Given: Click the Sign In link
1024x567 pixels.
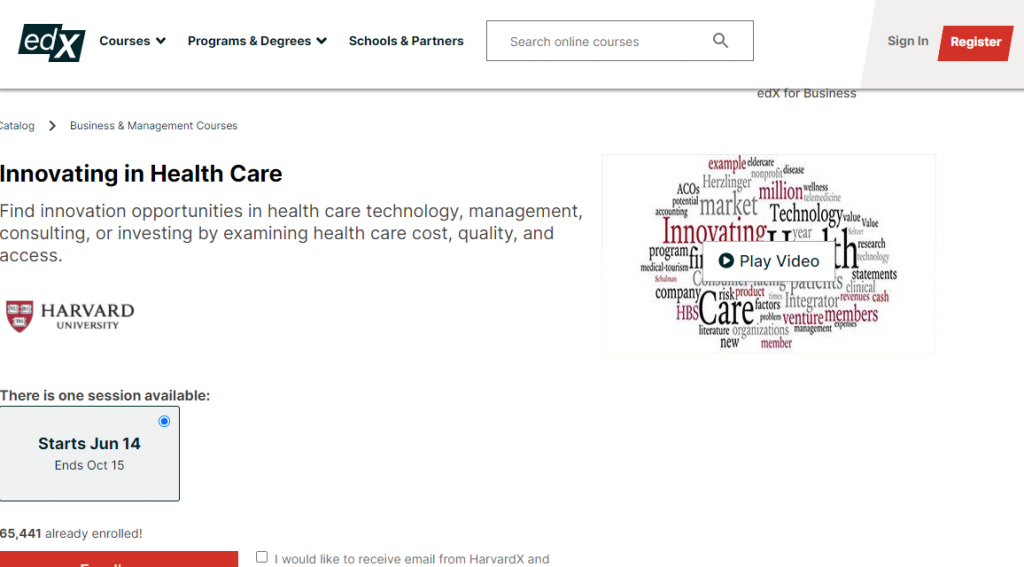Looking at the screenshot, I should pyautogui.click(x=907, y=41).
